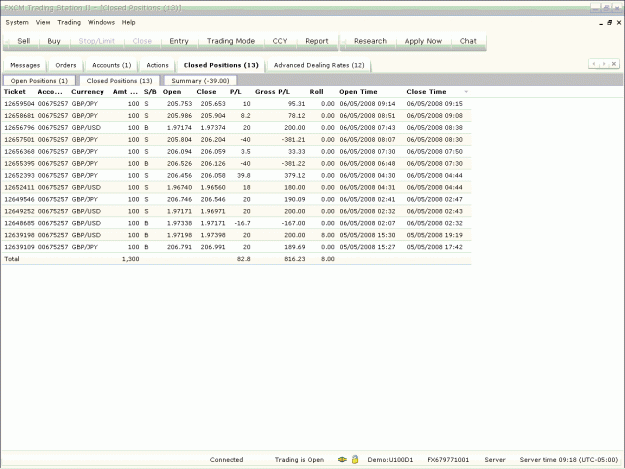Click the tab scroll left arrow
Screen dimensions: 625x469
tap(594, 64)
